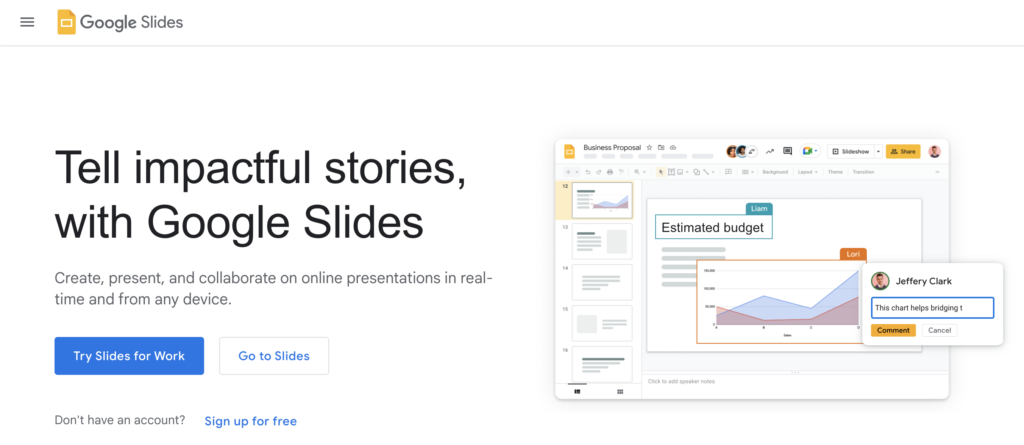The height and width of the screenshot is (445, 1024).
Task: Click the cloud save status icon
Action: pyautogui.click(x=673, y=148)
